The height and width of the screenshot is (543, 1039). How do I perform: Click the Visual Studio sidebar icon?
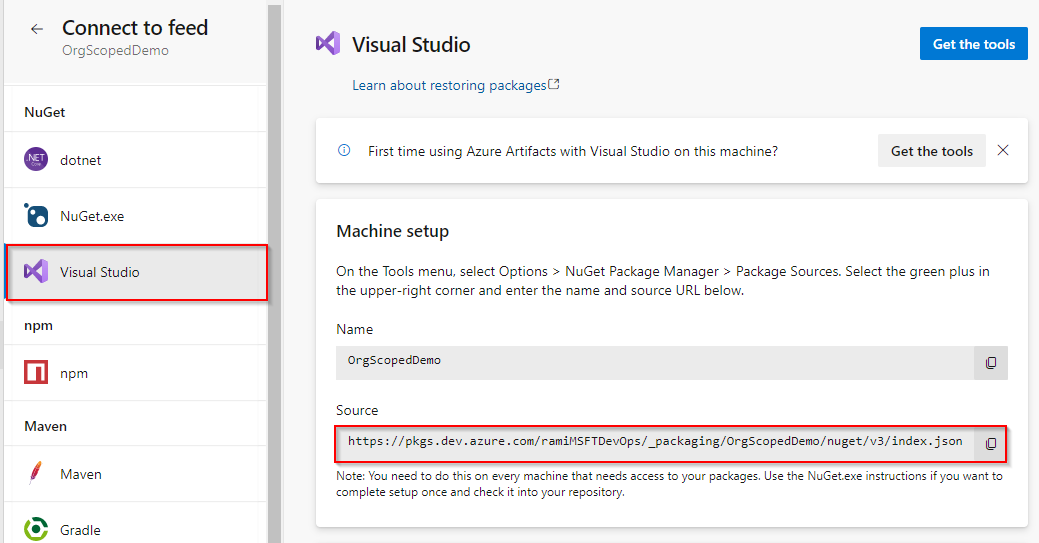[36, 271]
